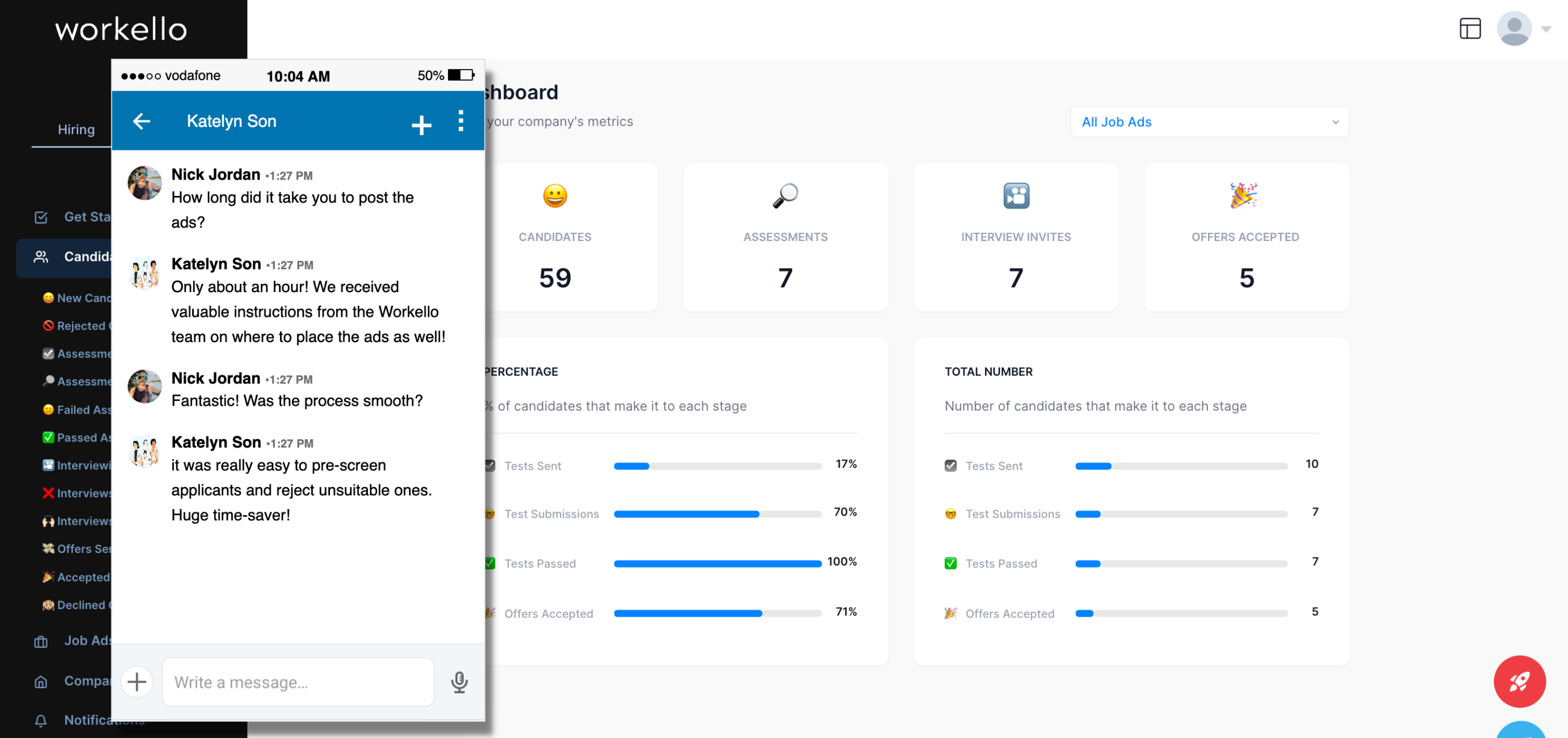Click the blue chat bubble button at bottom right
The image size is (1568, 738).
tap(1520, 730)
